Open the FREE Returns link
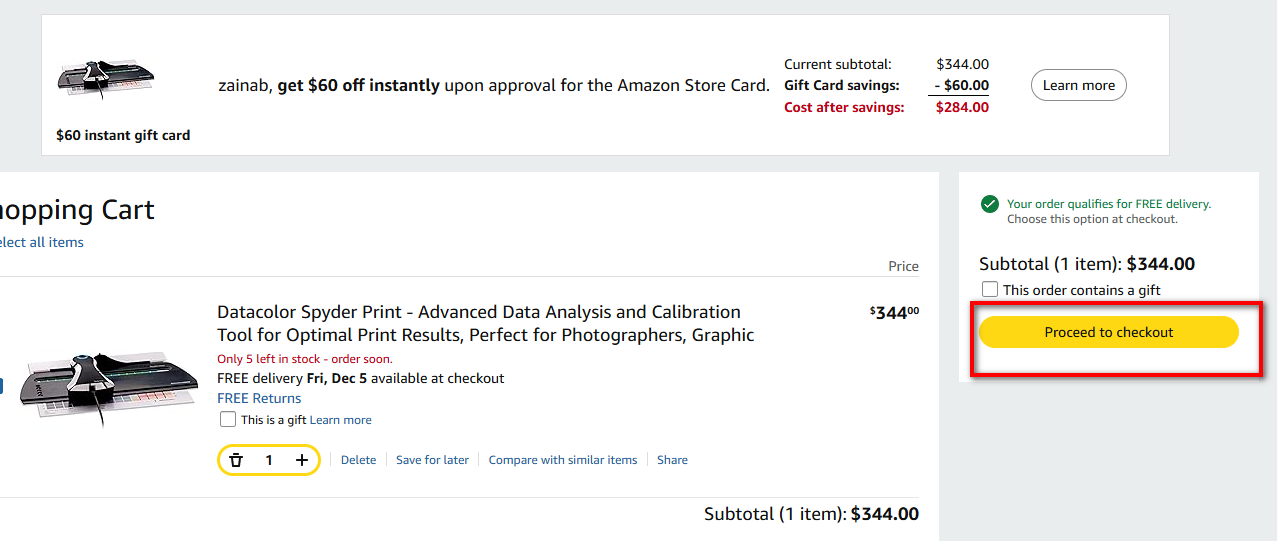Image resolution: width=1278 pixels, height=541 pixels. [x=259, y=398]
